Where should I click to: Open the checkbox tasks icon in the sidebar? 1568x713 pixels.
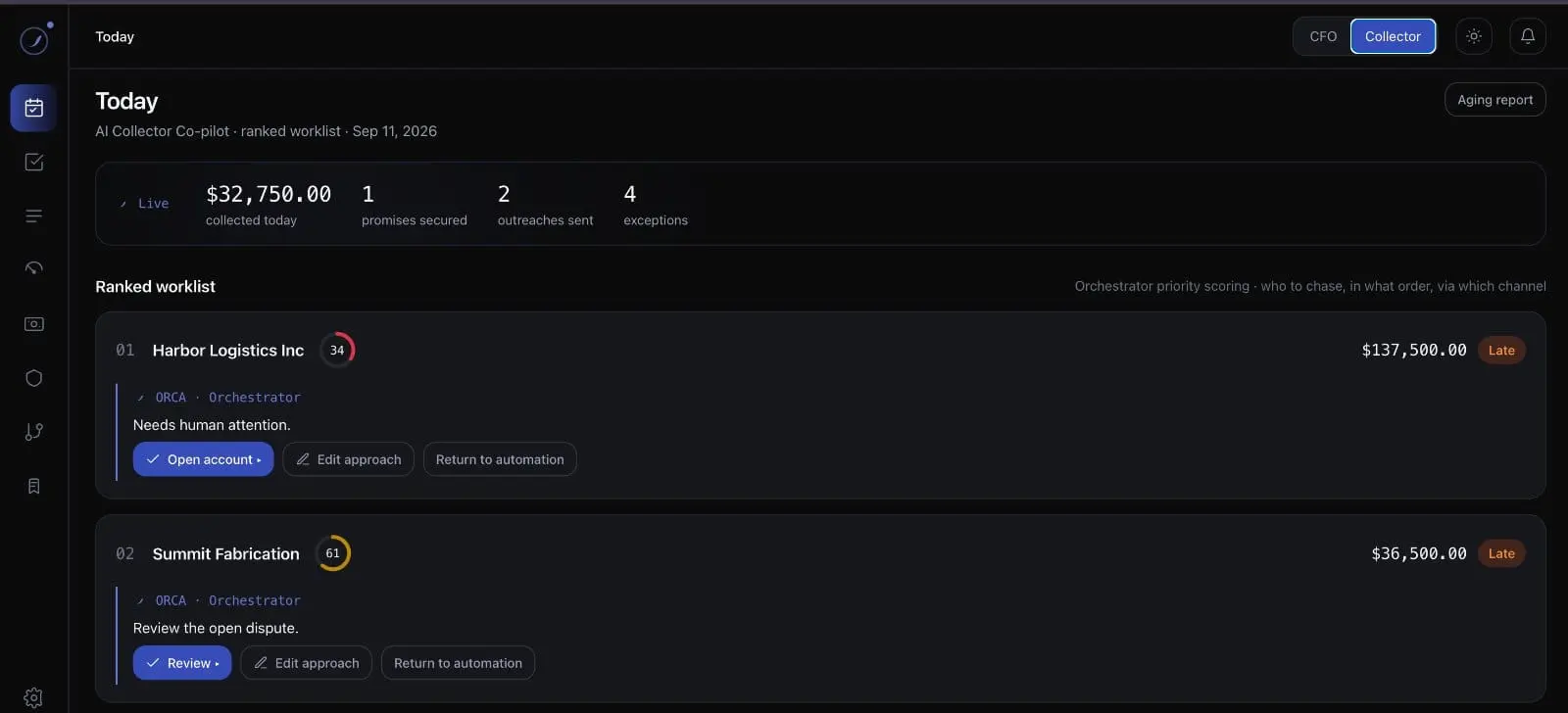point(33,162)
